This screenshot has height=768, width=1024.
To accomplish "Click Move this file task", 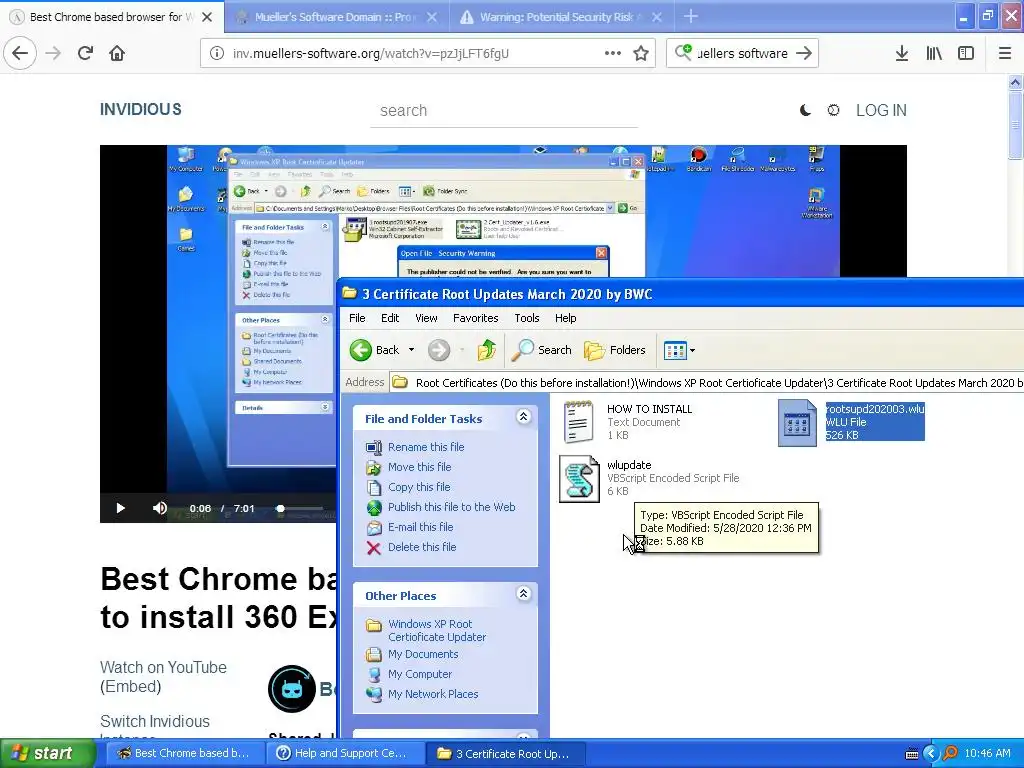I will pos(419,467).
